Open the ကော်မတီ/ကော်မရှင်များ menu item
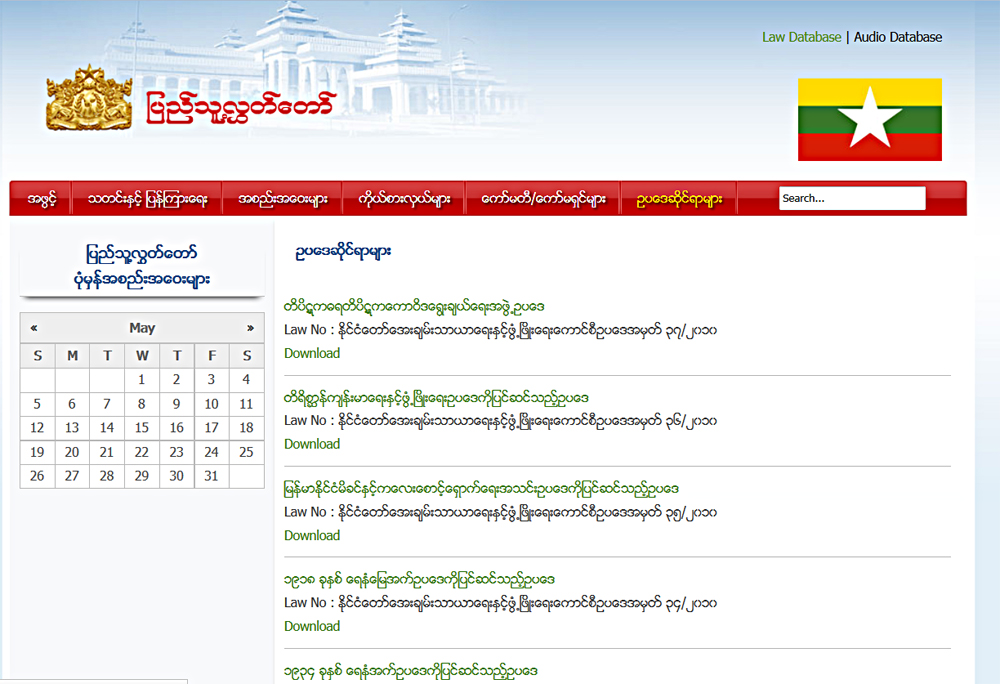 click(x=543, y=199)
